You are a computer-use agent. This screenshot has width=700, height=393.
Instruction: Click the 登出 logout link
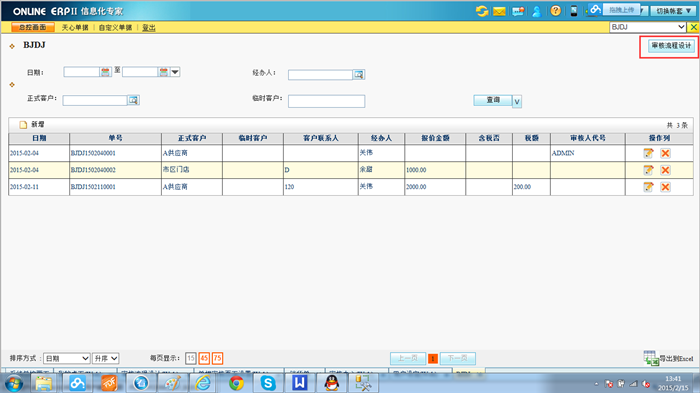pyautogui.click(x=149, y=28)
